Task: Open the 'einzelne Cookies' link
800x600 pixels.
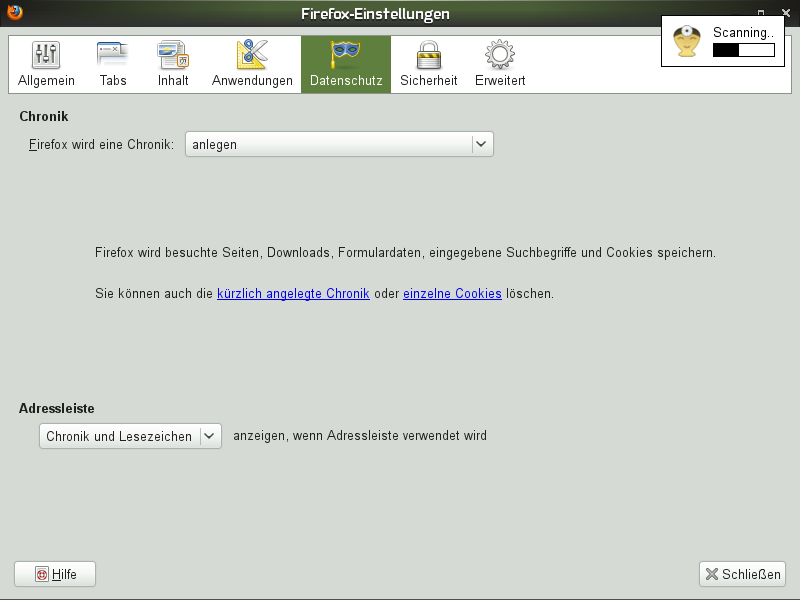Action: pyautogui.click(x=452, y=294)
